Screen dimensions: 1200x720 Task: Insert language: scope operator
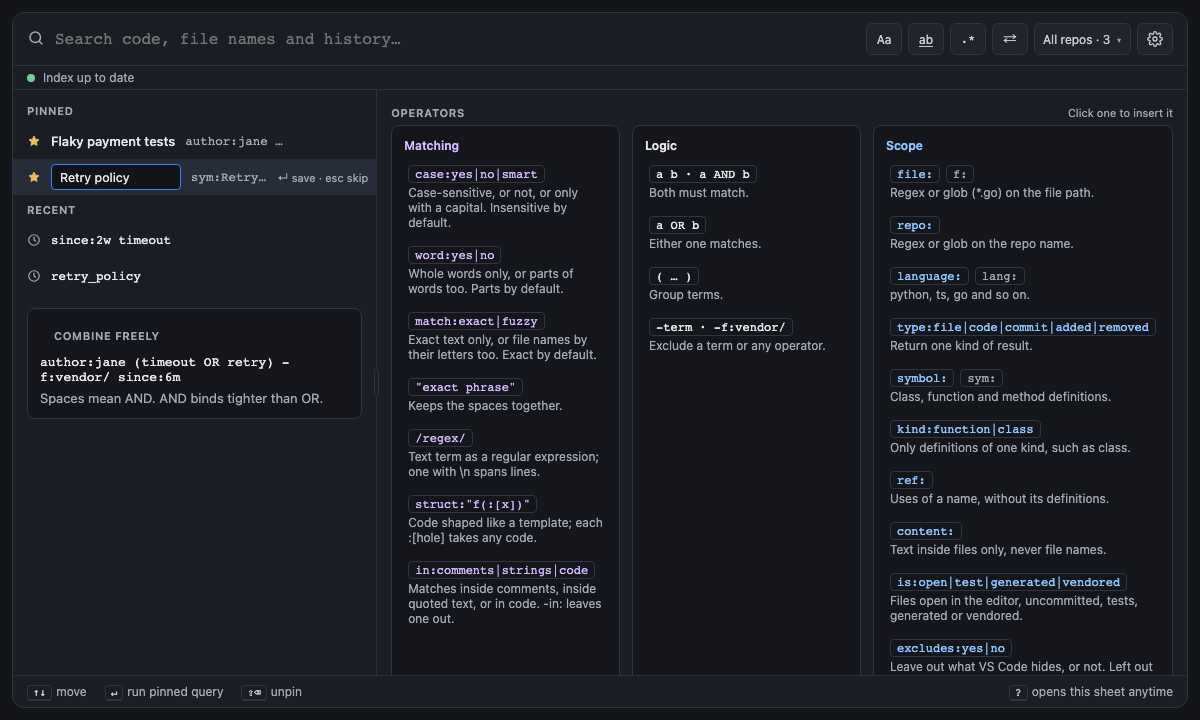[929, 276]
